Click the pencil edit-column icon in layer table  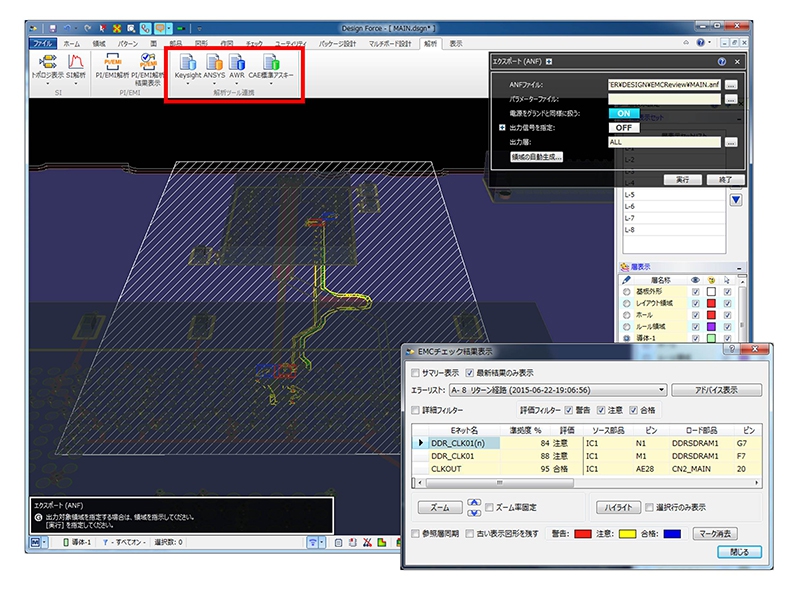click(627, 280)
